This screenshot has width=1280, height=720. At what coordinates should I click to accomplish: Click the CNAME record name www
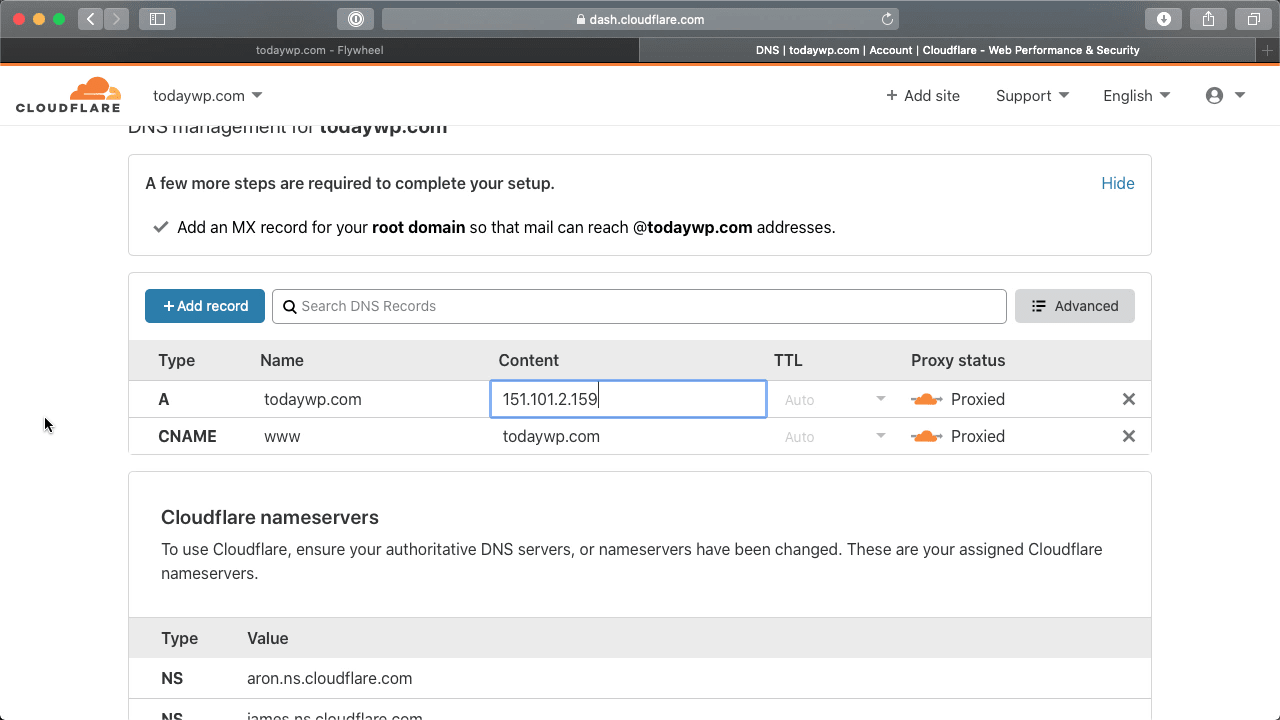tap(282, 436)
